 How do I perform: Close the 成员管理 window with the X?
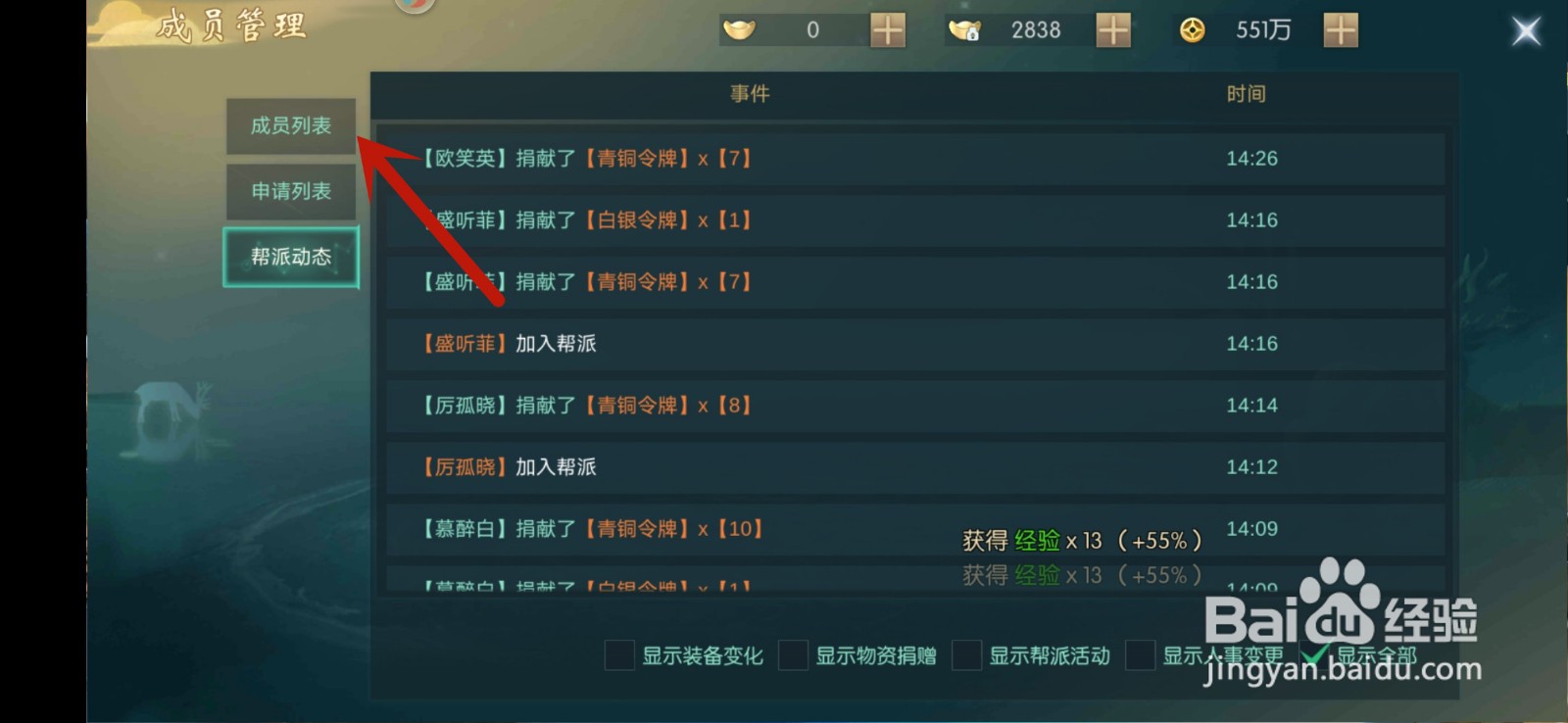(1526, 31)
